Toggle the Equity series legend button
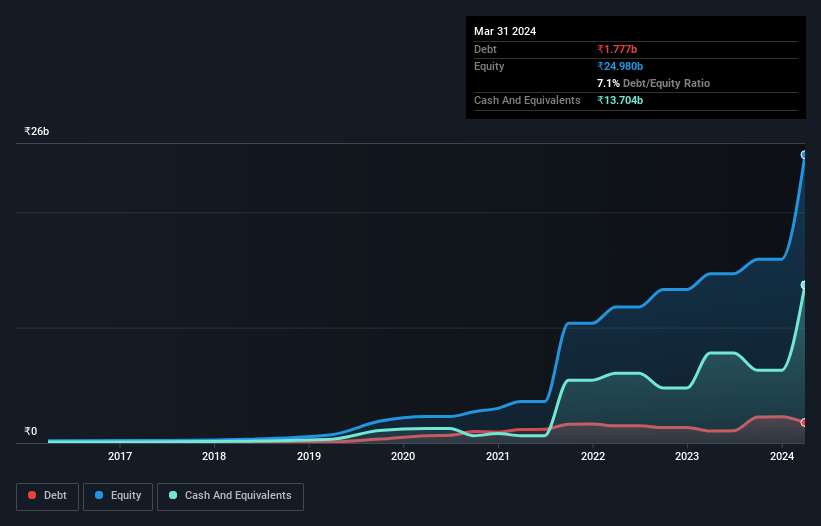821x526 pixels. click(118, 496)
